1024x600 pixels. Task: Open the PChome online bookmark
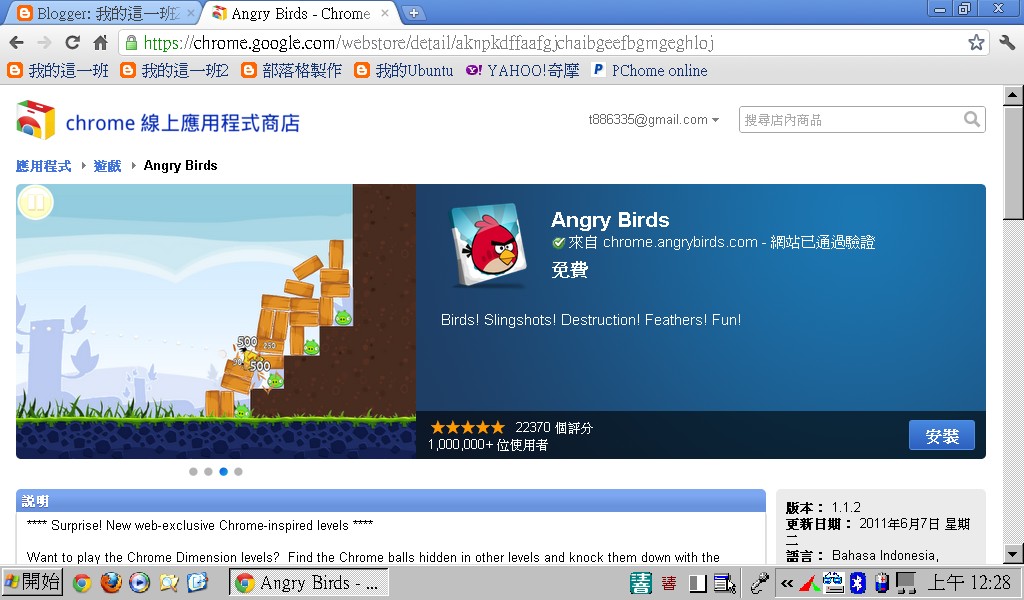(x=649, y=71)
